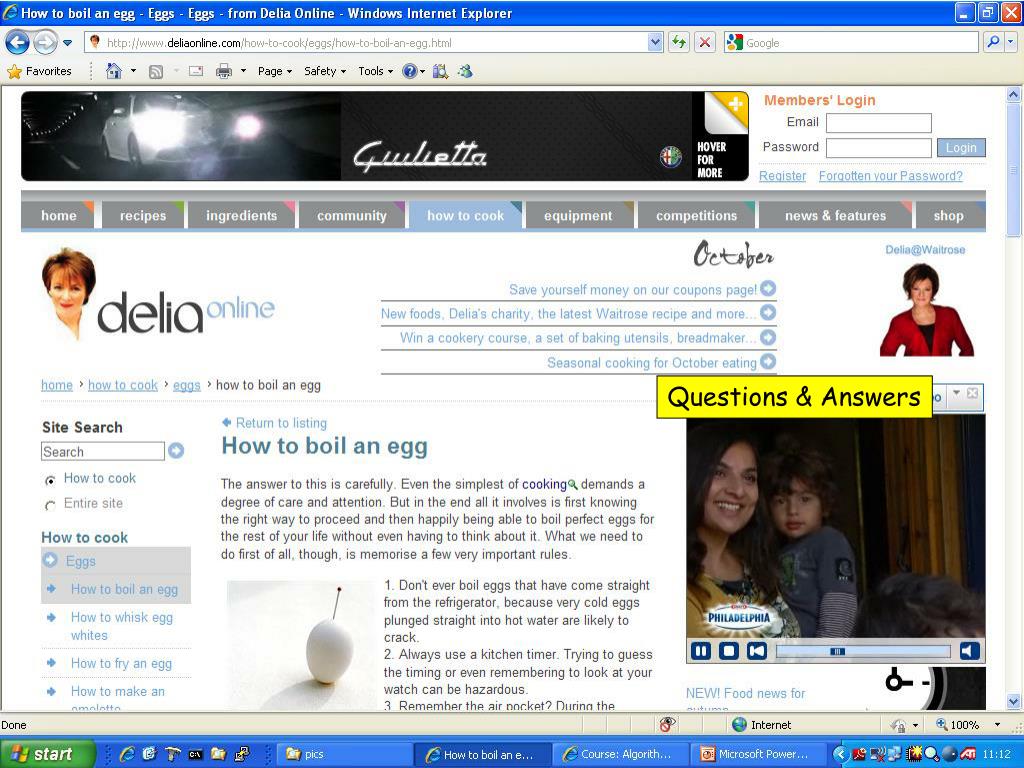The height and width of the screenshot is (768, 1024).
Task: Select the Entire site radio button
Action: [50, 505]
